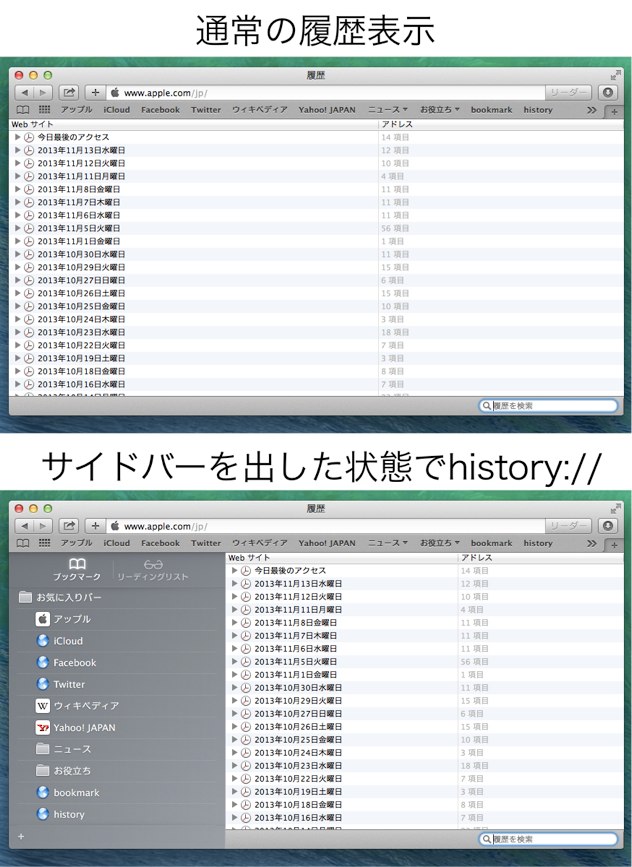Image resolution: width=632 pixels, height=867 pixels.
Task: Open the Top Sites grid icon in the window without sidebar
Action: [x=44, y=109]
